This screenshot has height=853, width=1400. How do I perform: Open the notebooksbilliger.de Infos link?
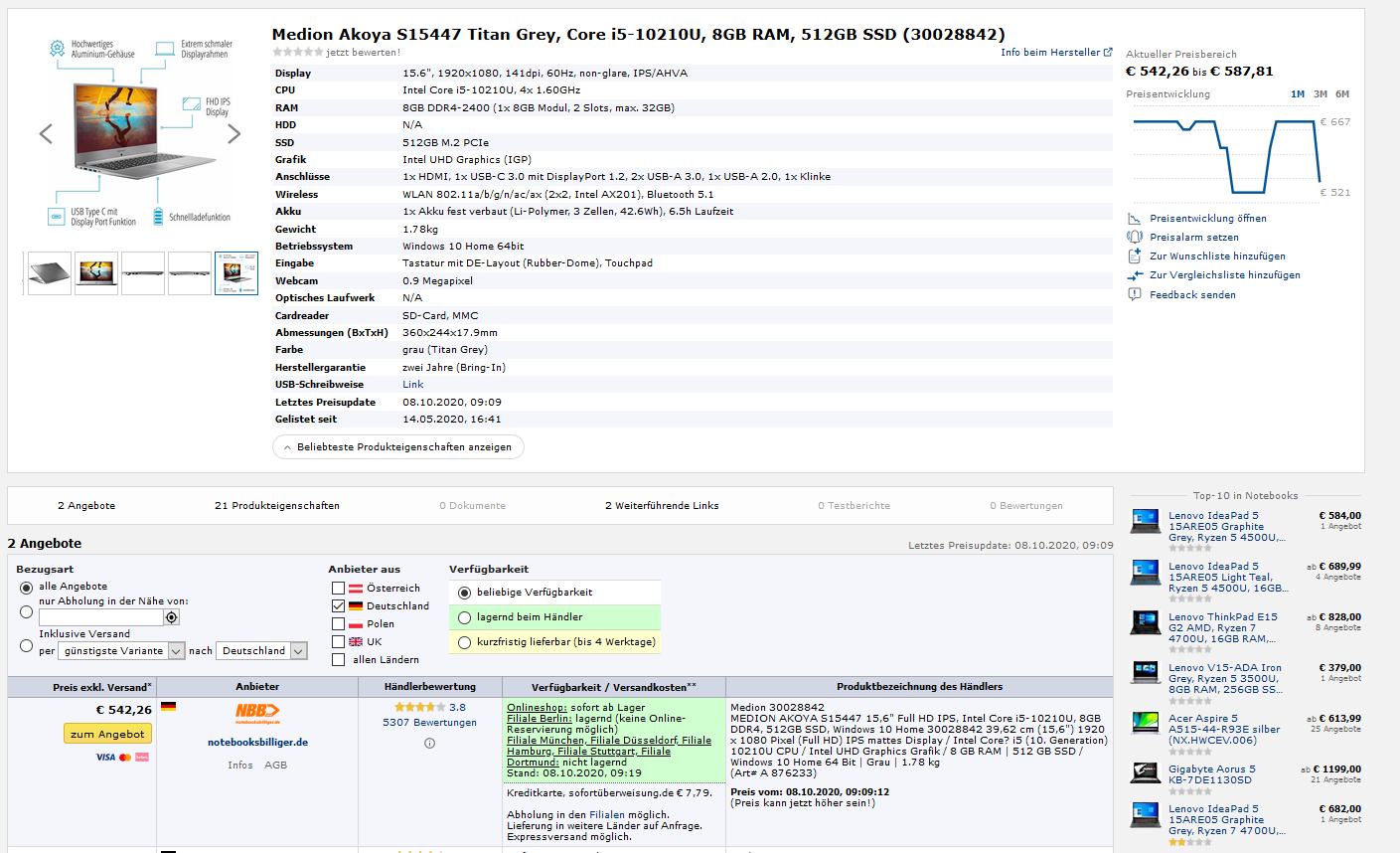tap(240, 766)
